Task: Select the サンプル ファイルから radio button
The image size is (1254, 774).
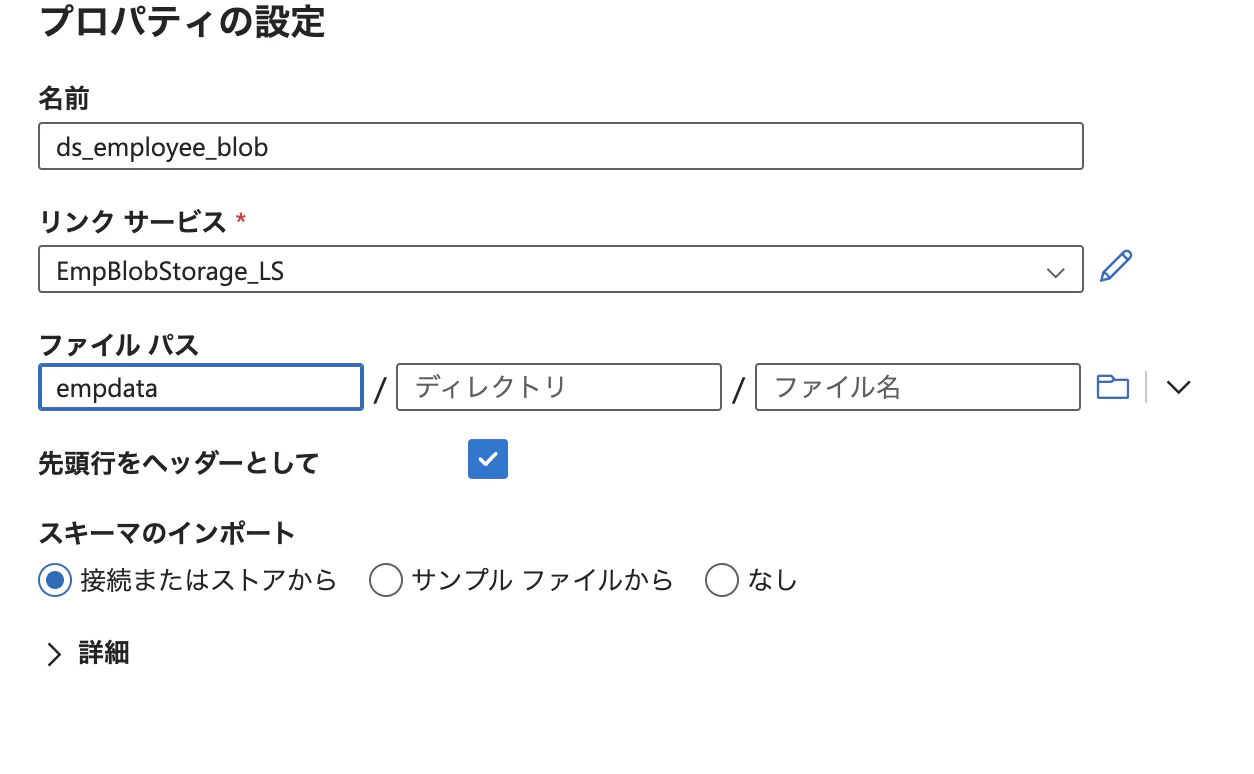Action: click(385, 580)
